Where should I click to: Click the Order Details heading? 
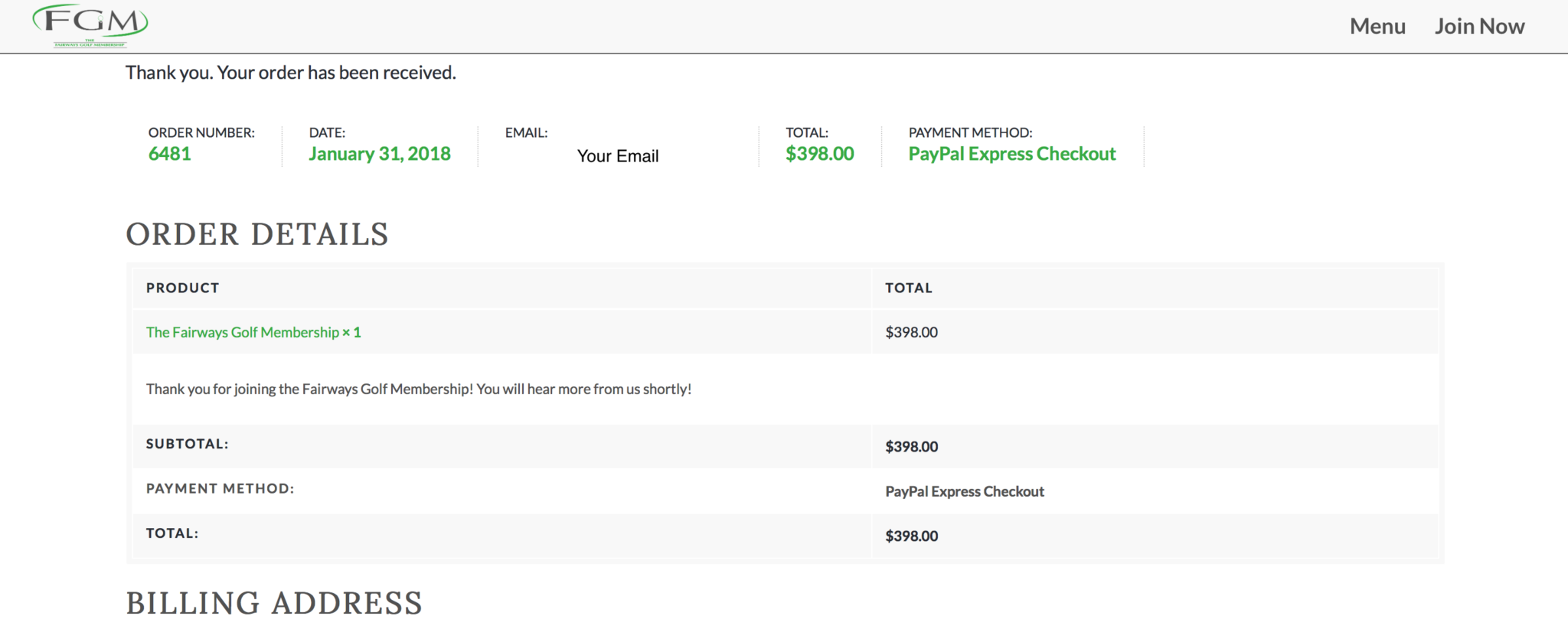257,234
